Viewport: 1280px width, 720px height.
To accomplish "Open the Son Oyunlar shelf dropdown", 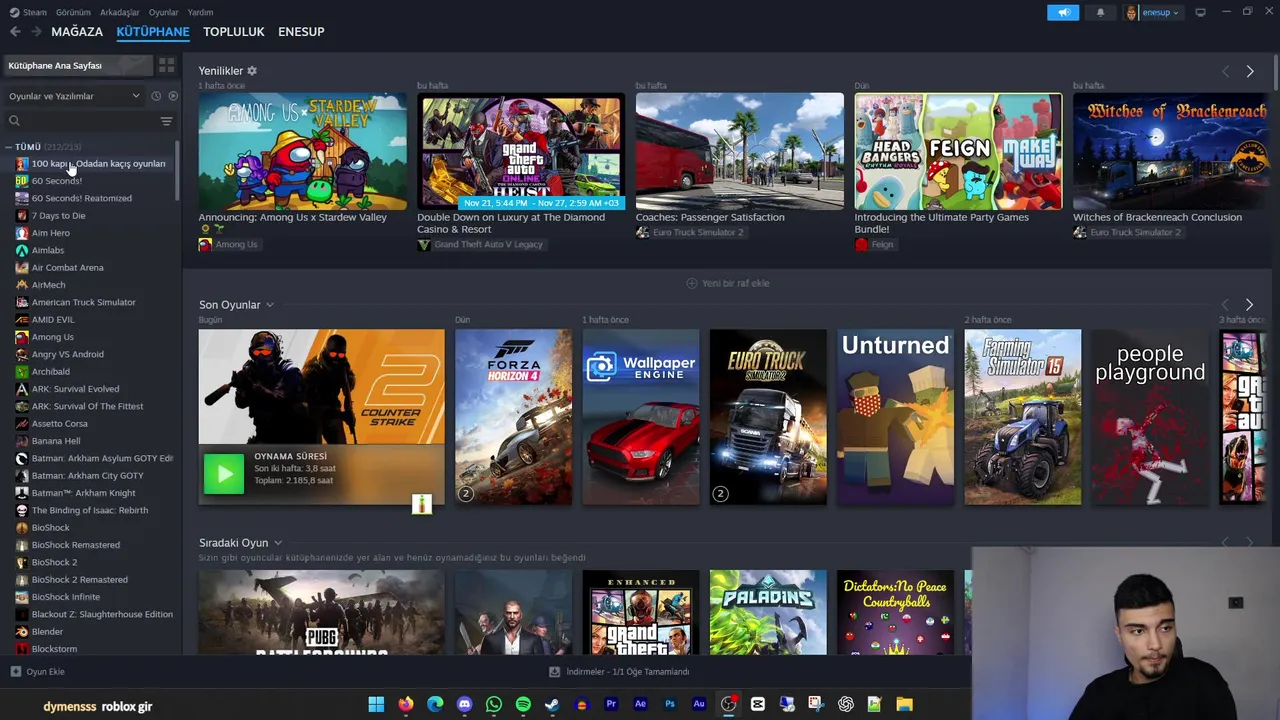I will point(269,305).
